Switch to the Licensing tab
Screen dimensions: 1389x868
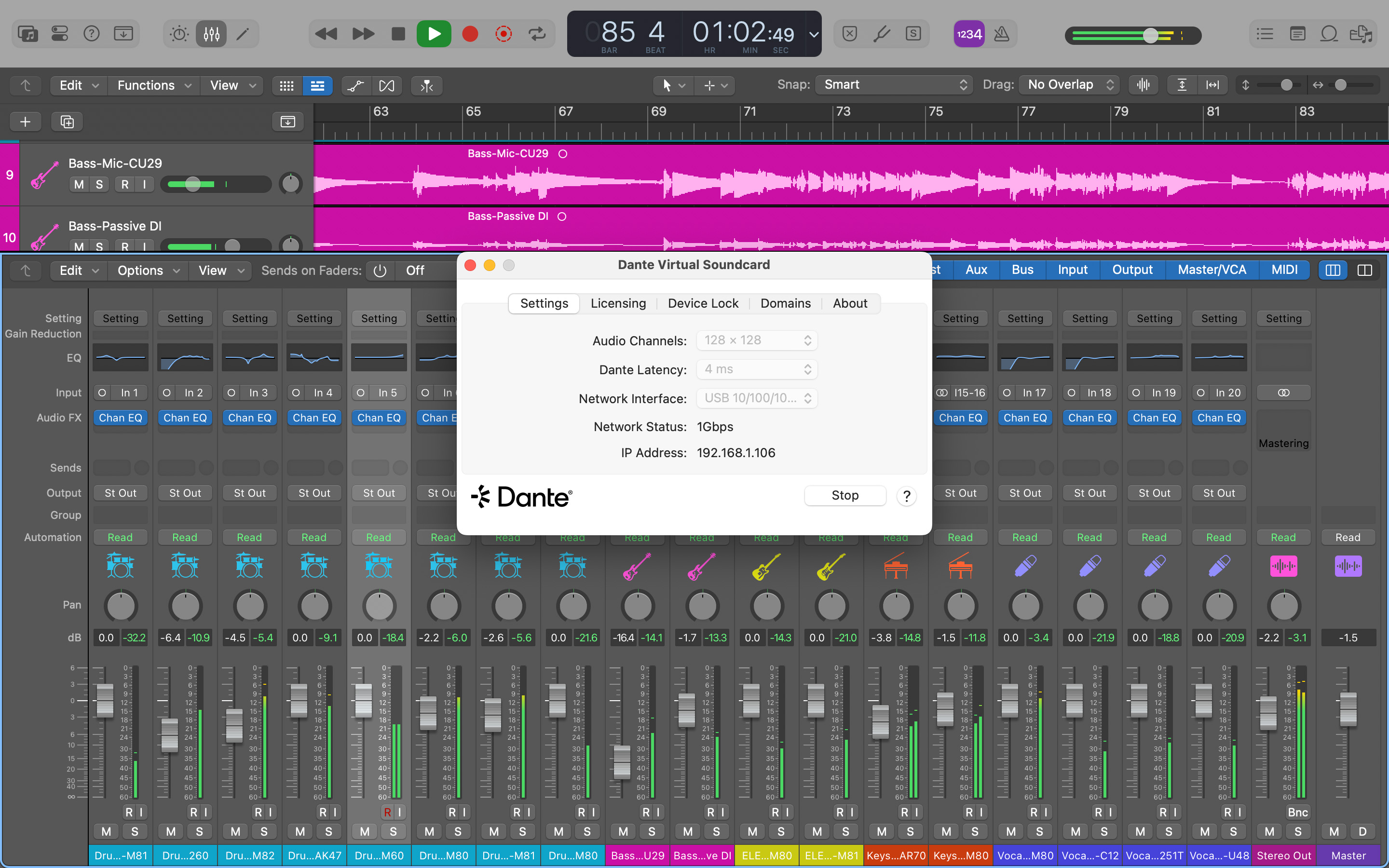coord(618,303)
